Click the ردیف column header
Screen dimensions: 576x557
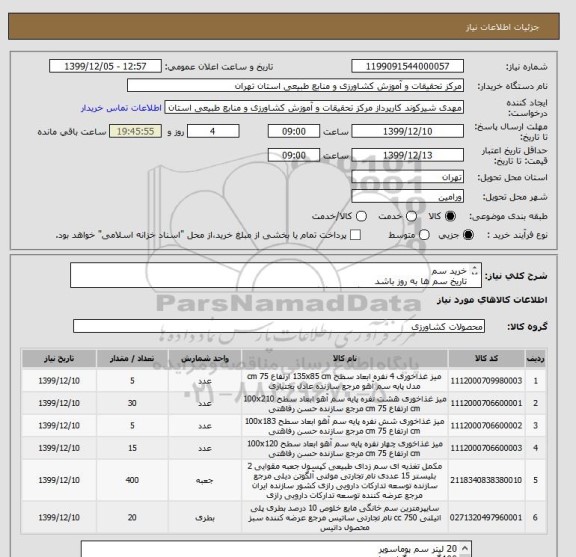click(535, 359)
